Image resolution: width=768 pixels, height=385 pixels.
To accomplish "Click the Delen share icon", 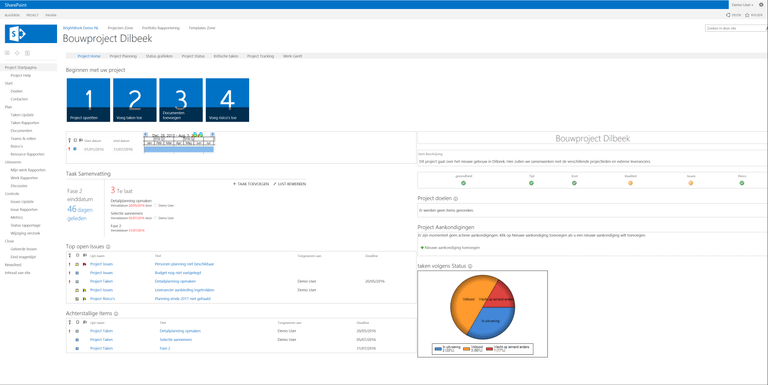I will (x=728, y=15).
